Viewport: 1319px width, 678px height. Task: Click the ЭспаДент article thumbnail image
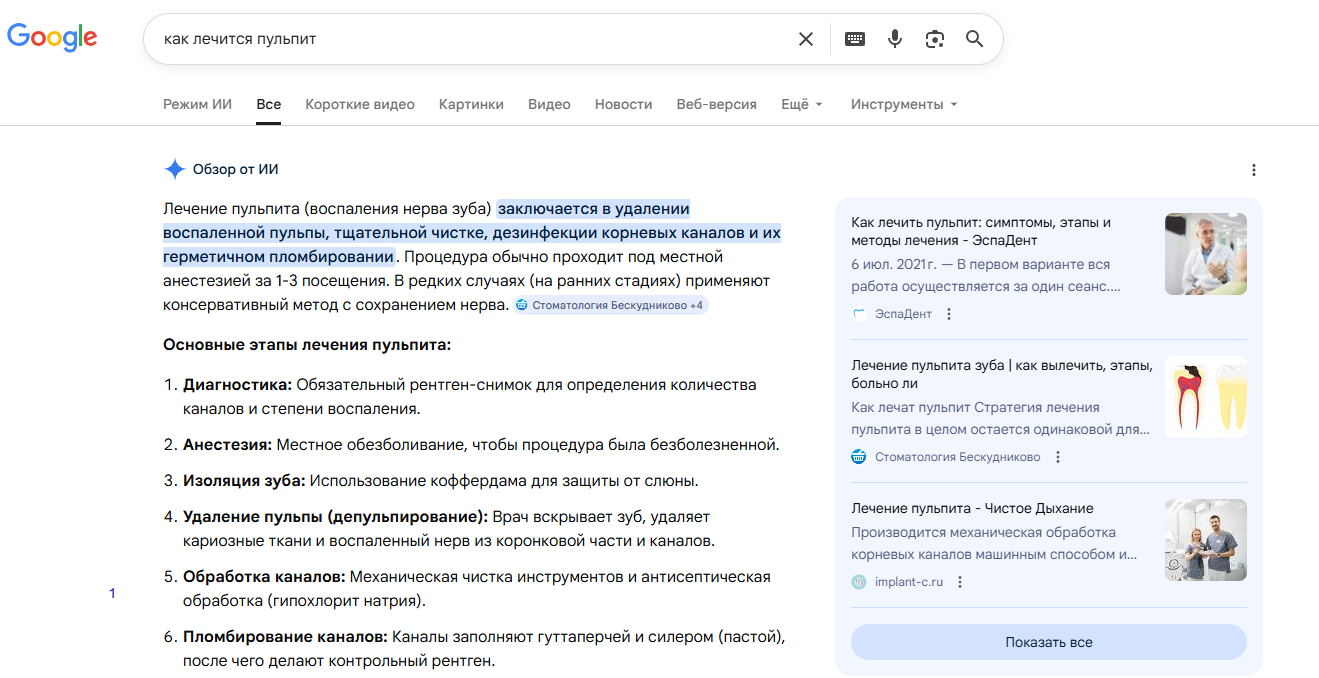pos(1205,253)
